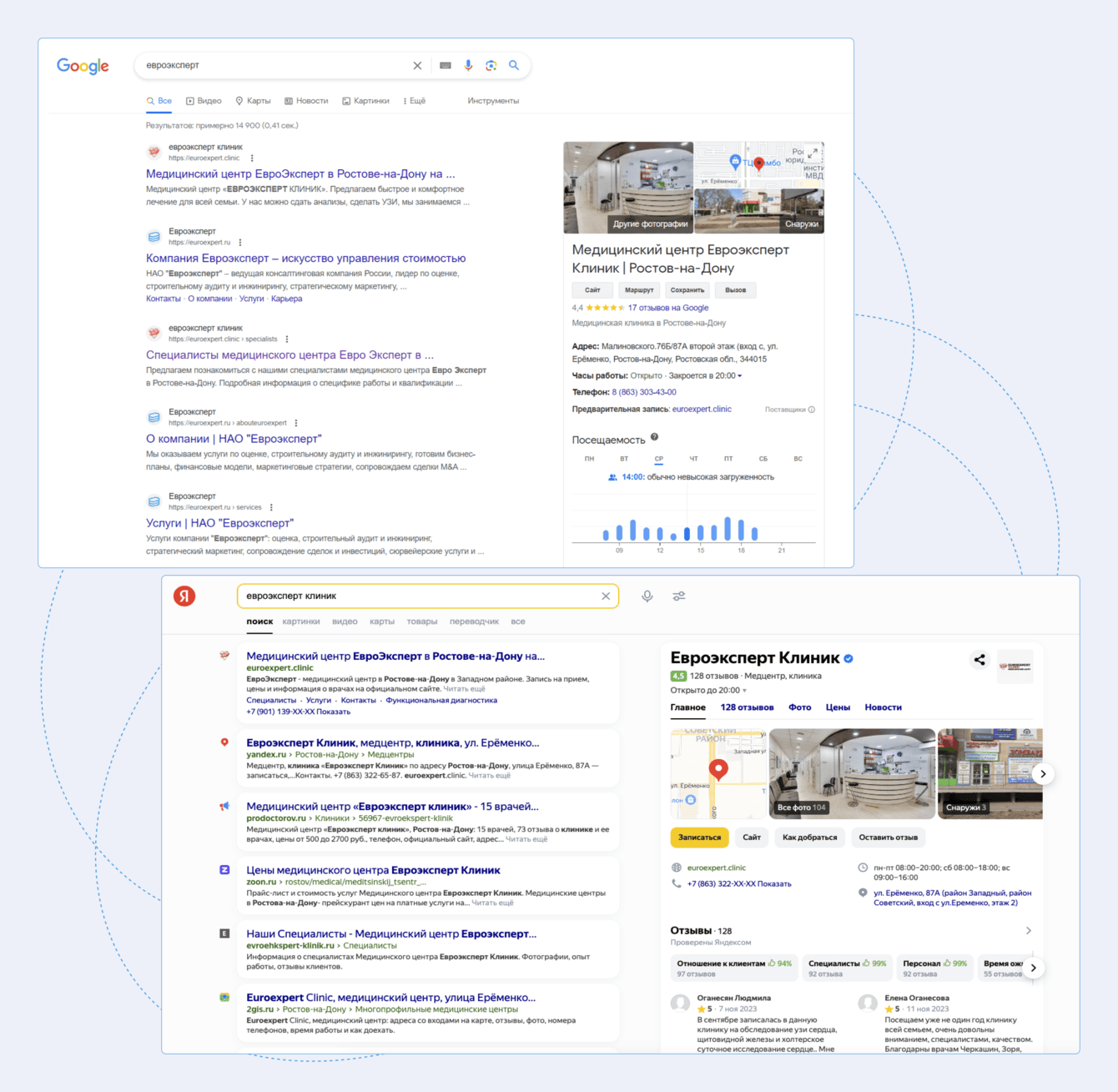Open the three-dot menu next to 'services' result

(x=271, y=507)
